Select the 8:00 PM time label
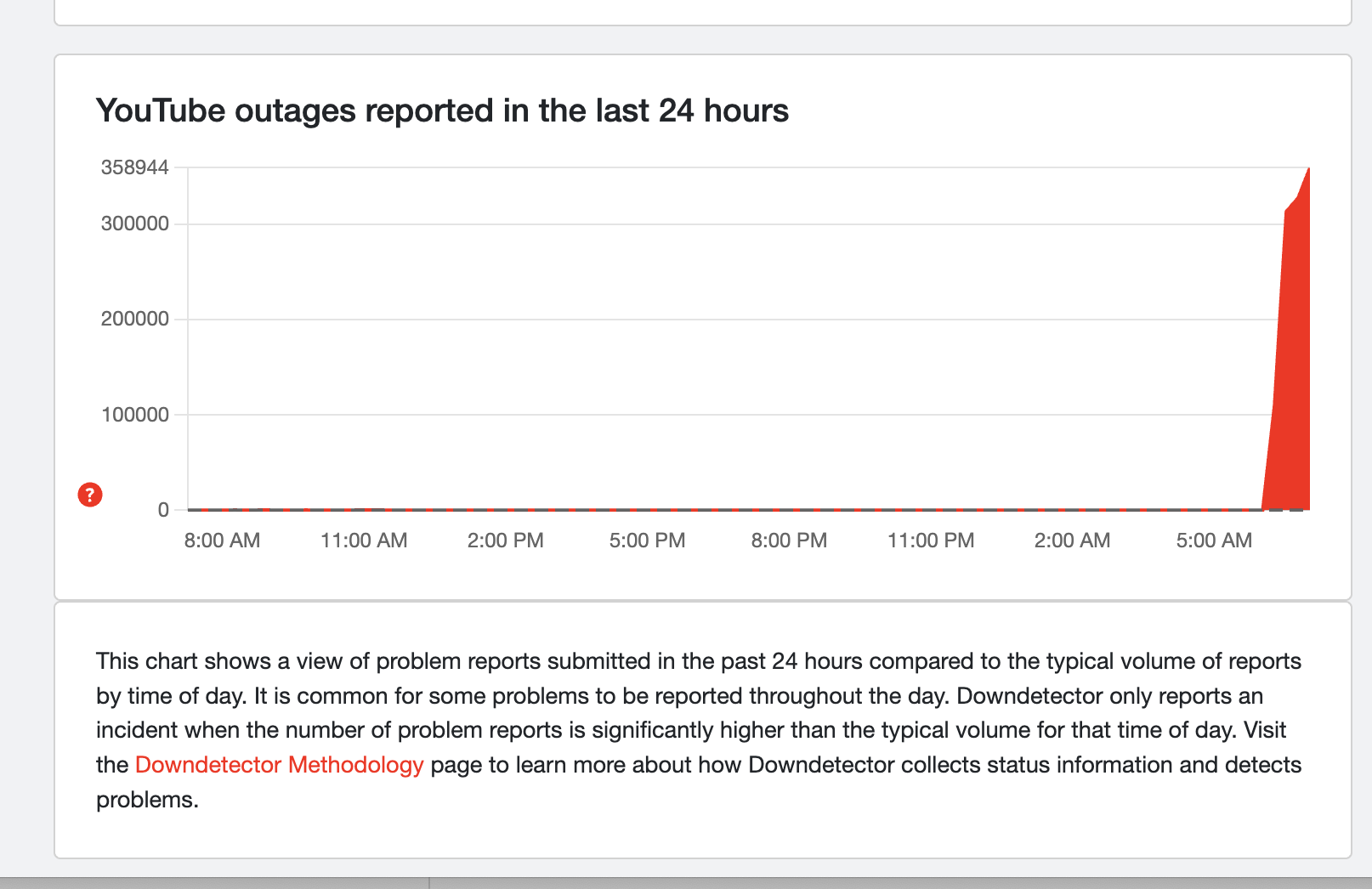Image resolution: width=1372 pixels, height=889 pixels. pos(789,541)
